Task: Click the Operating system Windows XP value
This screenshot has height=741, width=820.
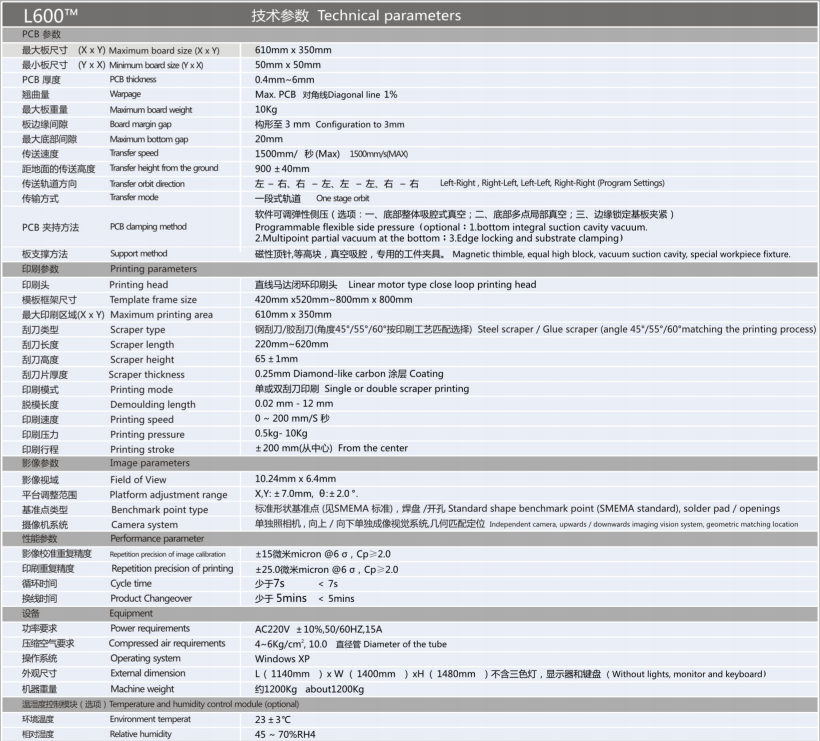Action: 287,658
